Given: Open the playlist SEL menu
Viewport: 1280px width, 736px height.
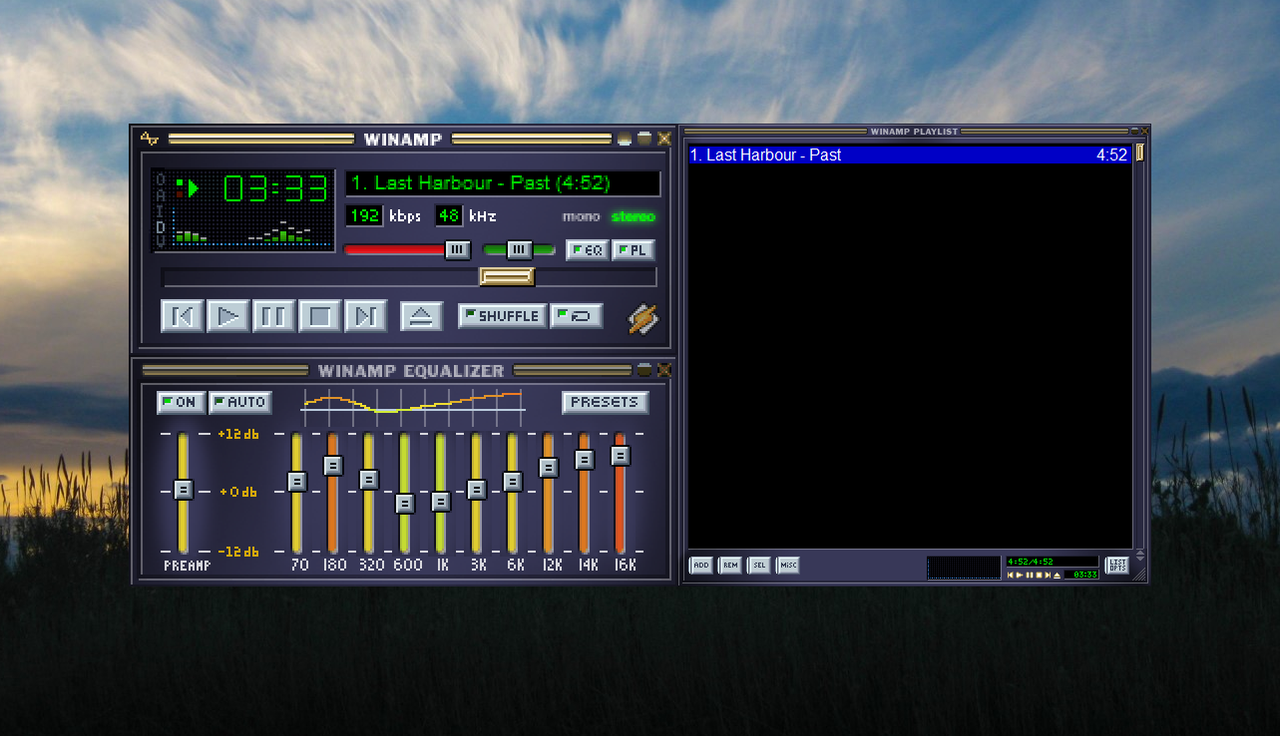Looking at the screenshot, I should tap(759, 565).
